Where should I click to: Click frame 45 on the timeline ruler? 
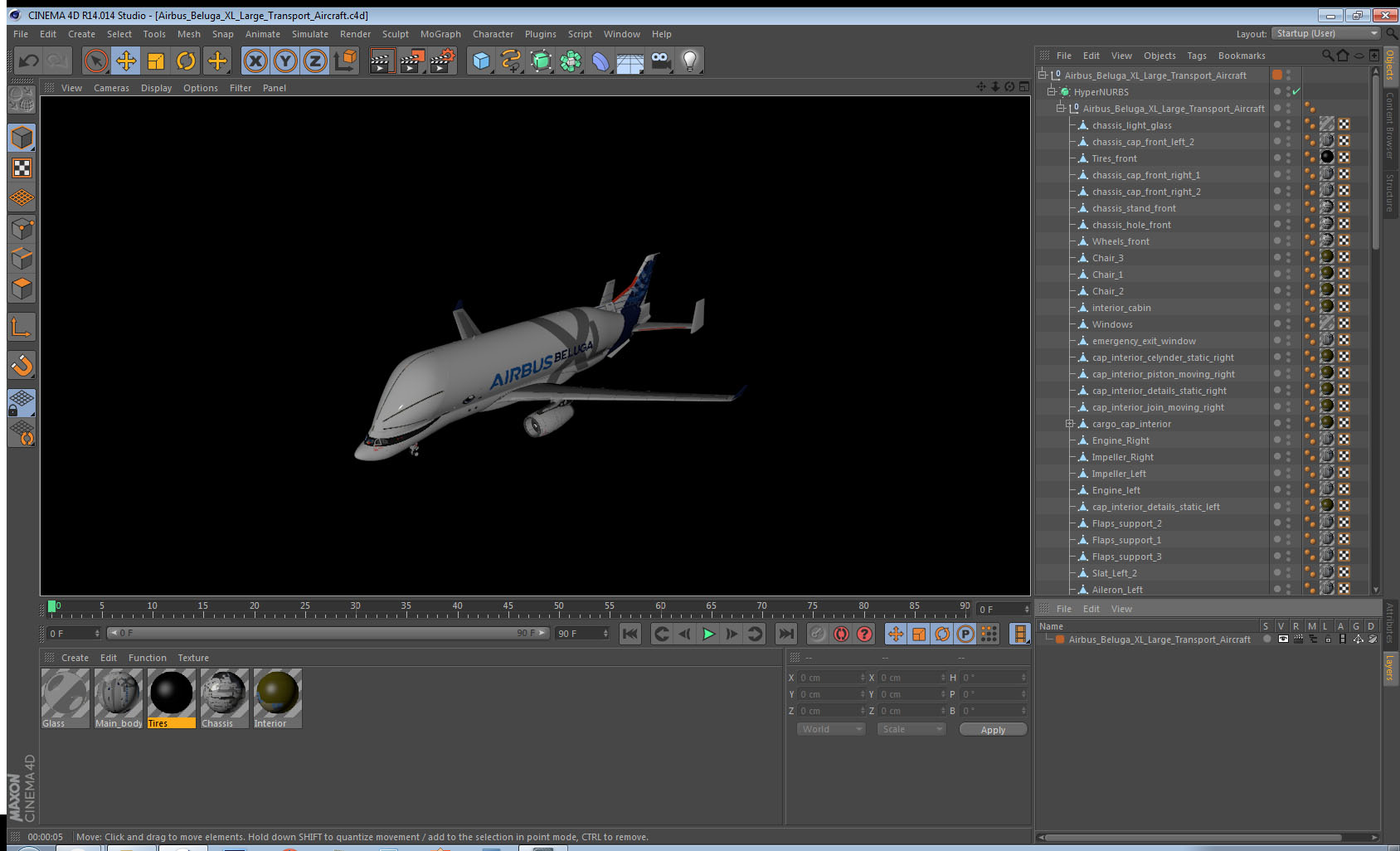click(x=508, y=608)
